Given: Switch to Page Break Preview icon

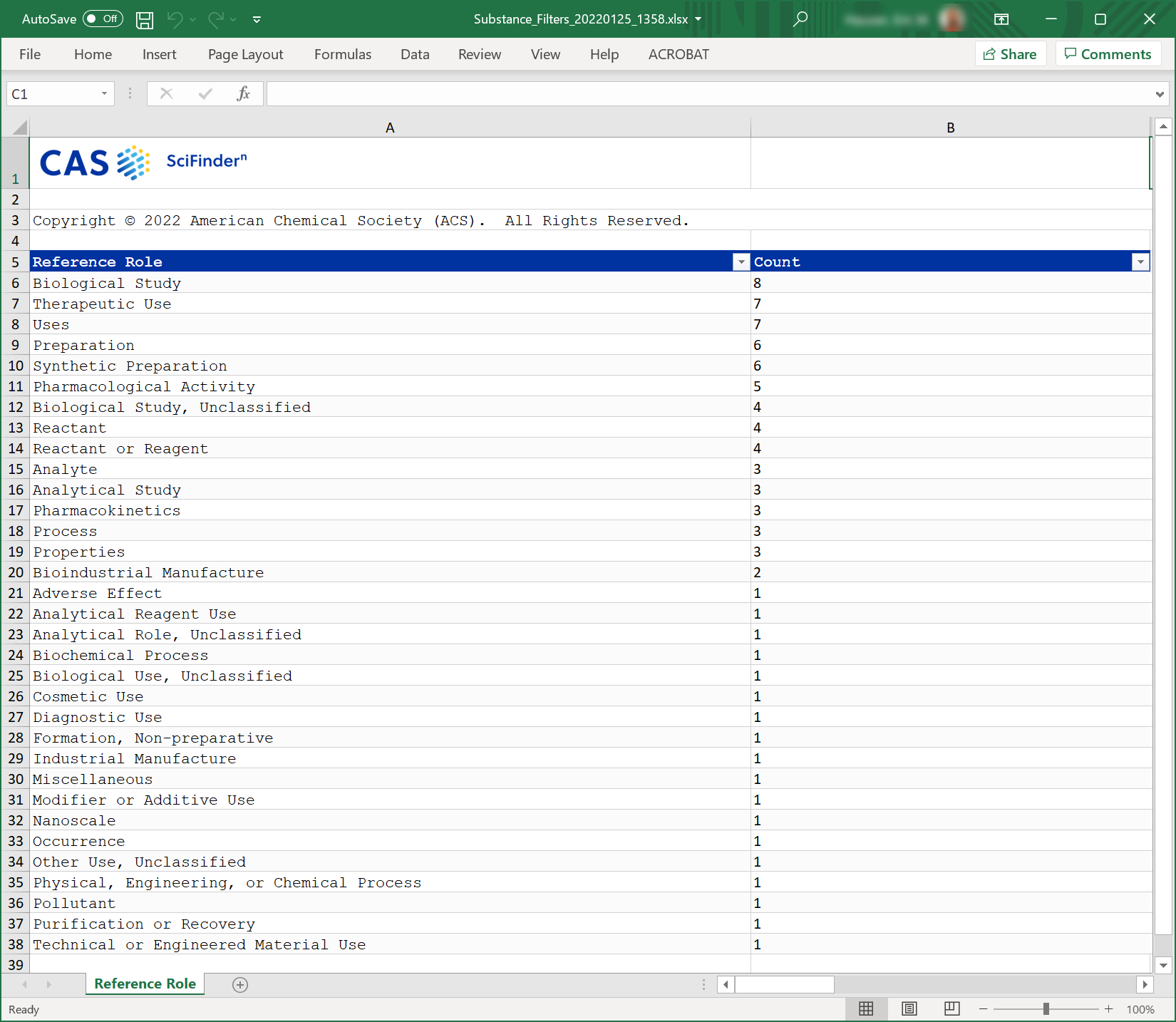Looking at the screenshot, I should [x=951, y=1009].
